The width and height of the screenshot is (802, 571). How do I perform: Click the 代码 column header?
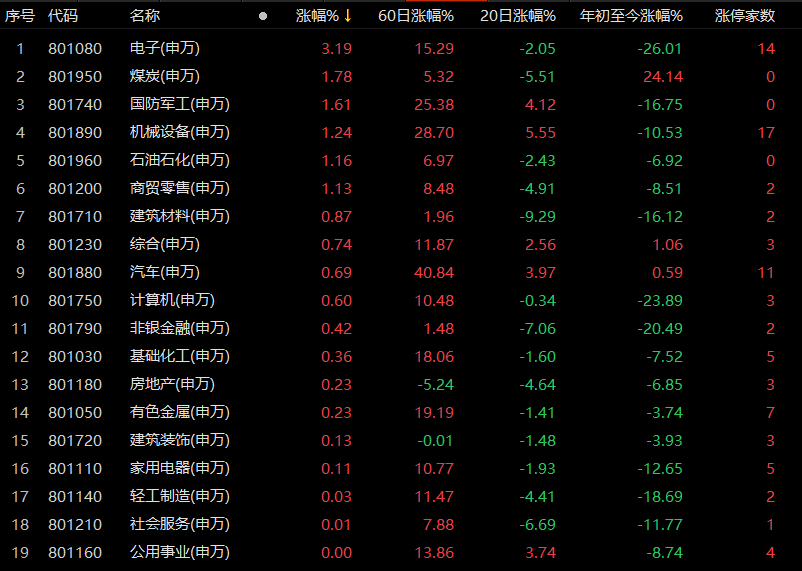62,16
